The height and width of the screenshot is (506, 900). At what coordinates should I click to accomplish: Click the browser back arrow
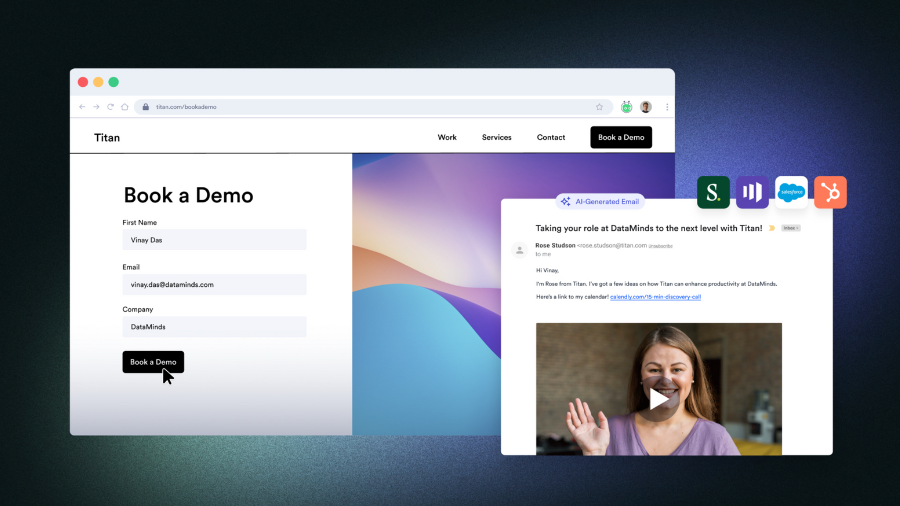(82, 107)
